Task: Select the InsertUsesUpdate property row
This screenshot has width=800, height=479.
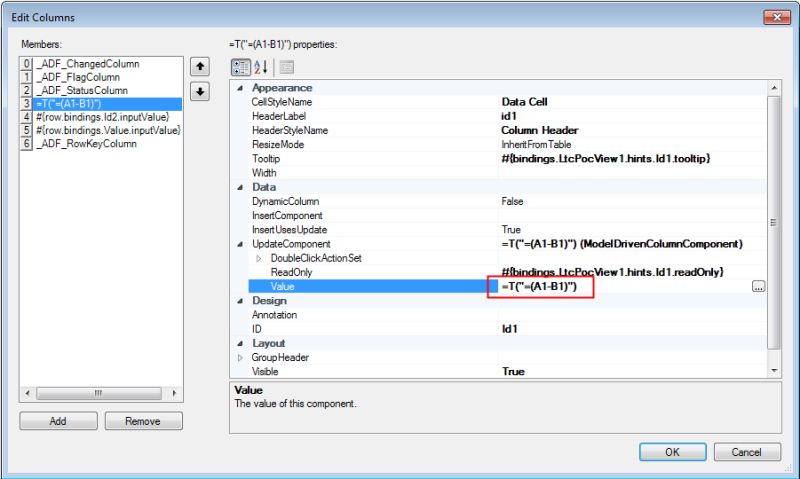Action: click(x=508, y=230)
